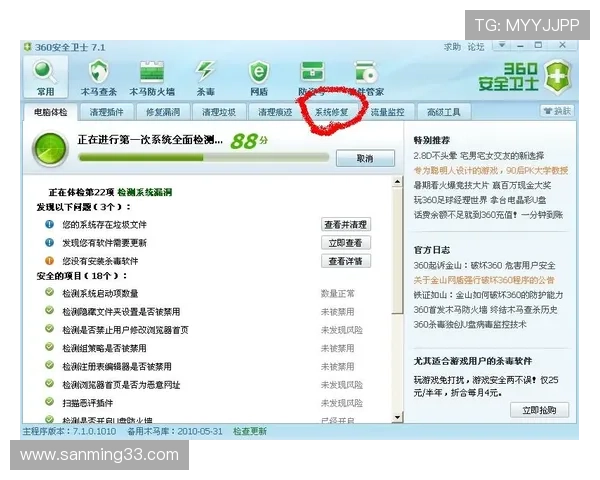Click the results list scrollbar thumb

(398, 251)
